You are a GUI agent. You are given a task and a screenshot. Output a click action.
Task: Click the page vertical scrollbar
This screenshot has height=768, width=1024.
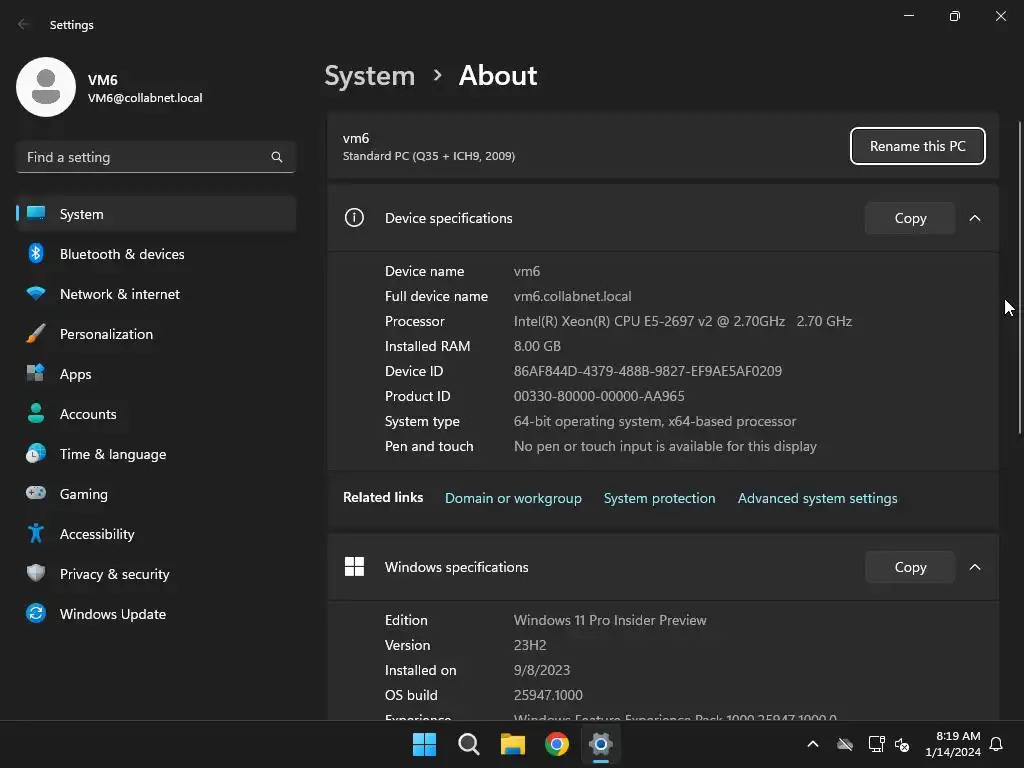(1019, 278)
